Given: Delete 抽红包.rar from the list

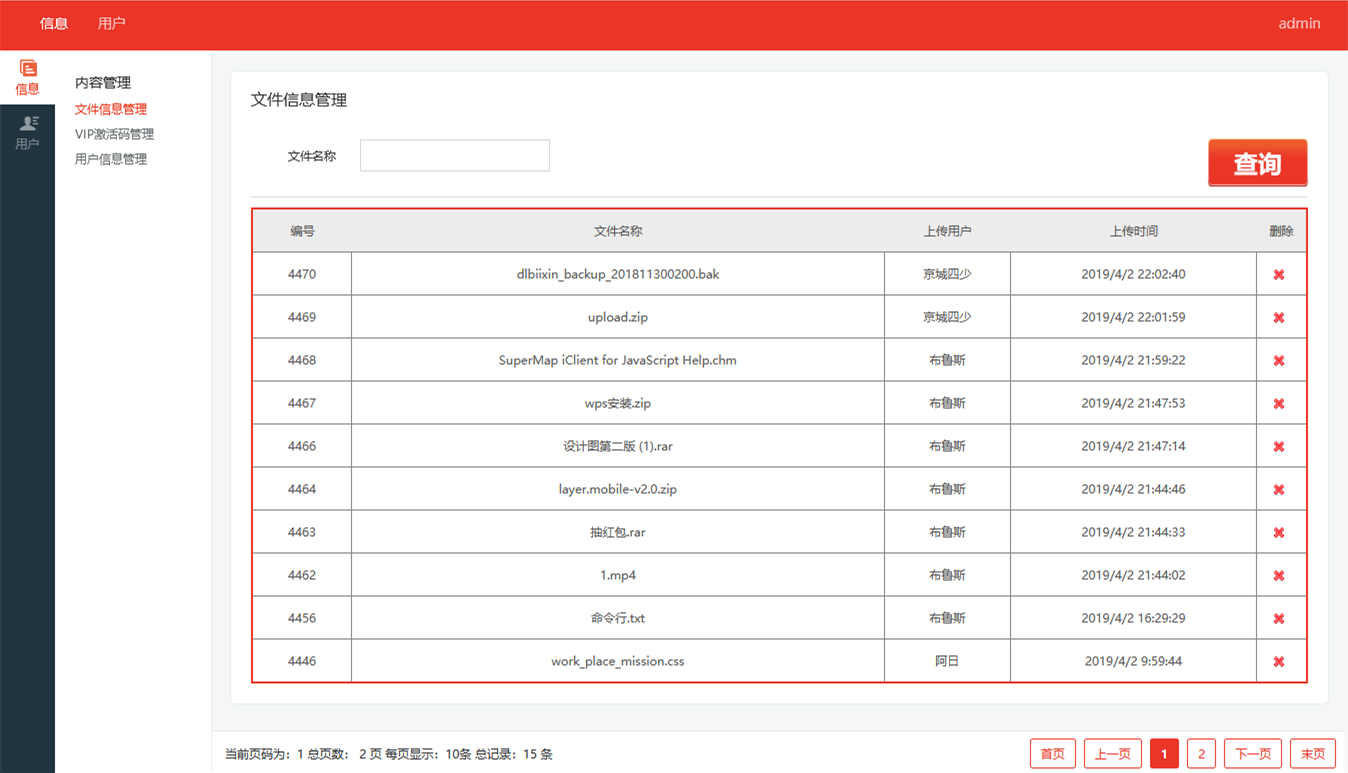Looking at the screenshot, I should coord(1278,533).
